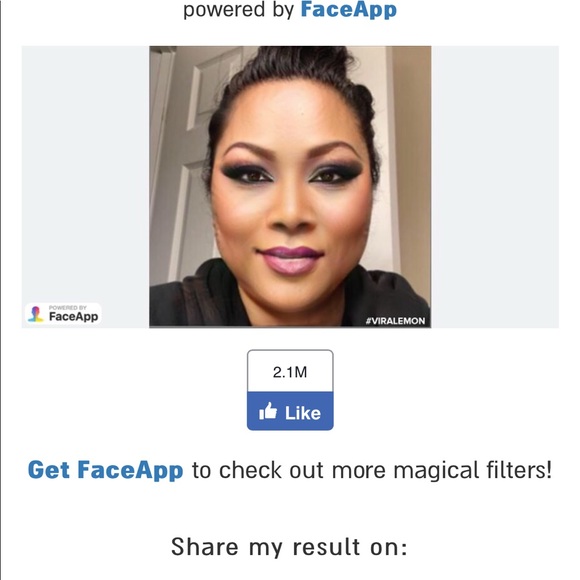Select the FaceApp text in the badge
580x580 pixels.
click(x=74, y=317)
